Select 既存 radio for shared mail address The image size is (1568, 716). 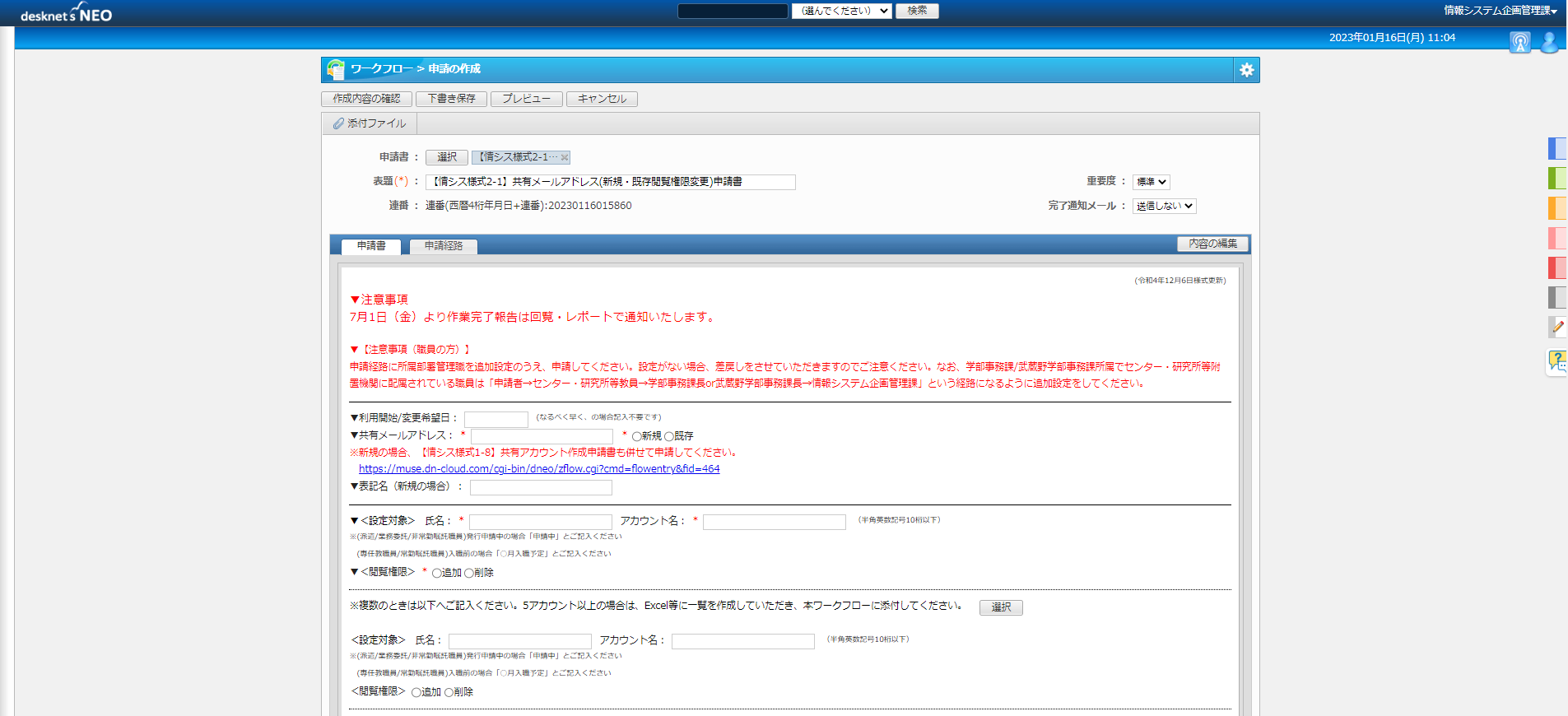[x=669, y=436]
